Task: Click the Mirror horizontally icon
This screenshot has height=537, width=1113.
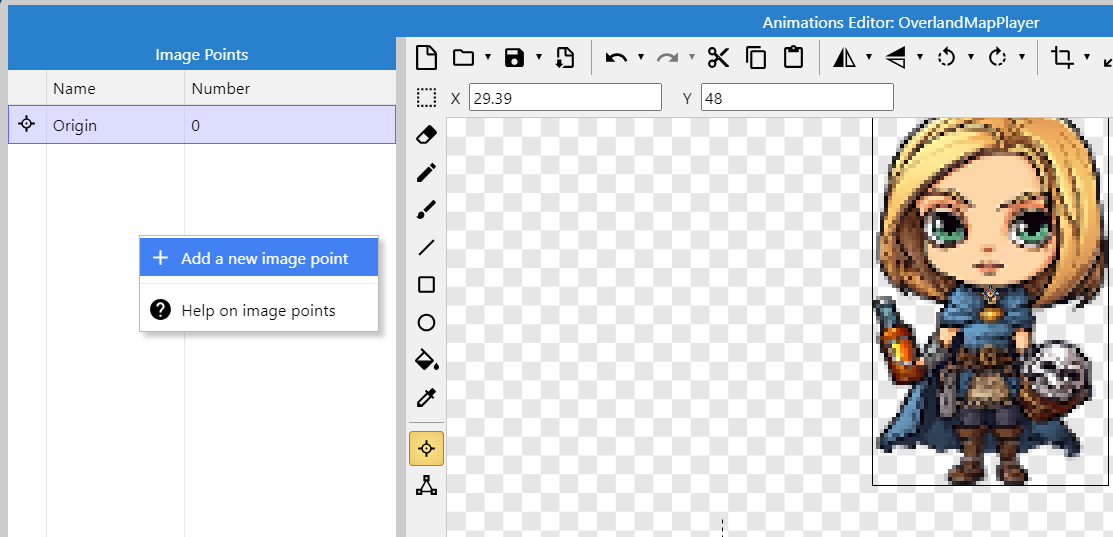Action: (845, 57)
